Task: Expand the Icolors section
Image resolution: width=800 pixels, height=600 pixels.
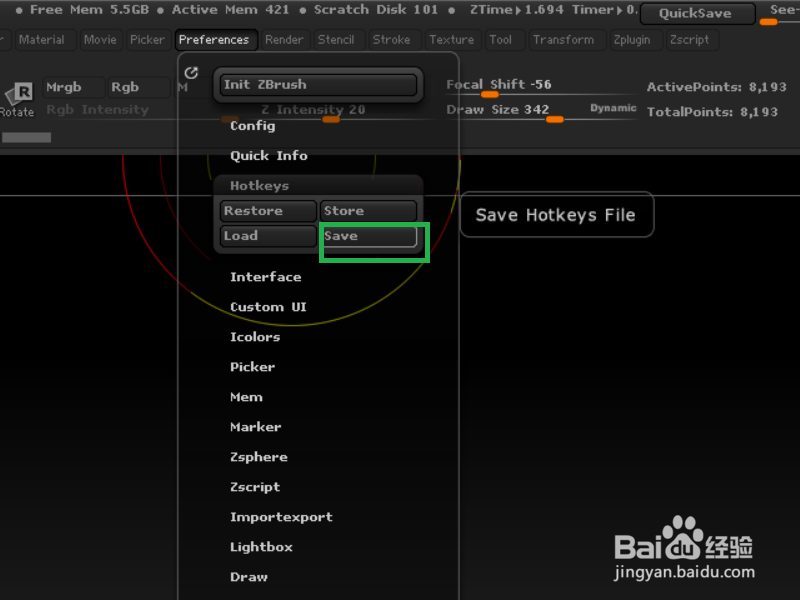Action: pyautogui.click(x=255, y=337)
